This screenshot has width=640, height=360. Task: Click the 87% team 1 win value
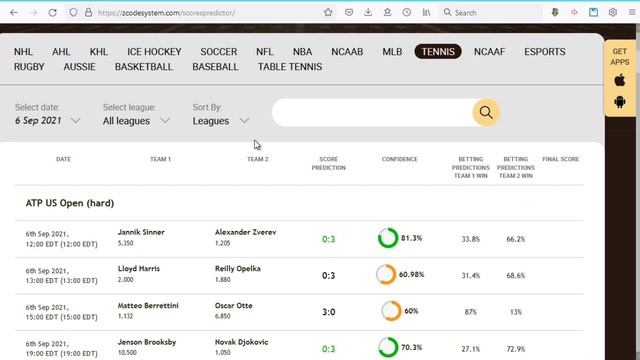[x=471, y=312]
